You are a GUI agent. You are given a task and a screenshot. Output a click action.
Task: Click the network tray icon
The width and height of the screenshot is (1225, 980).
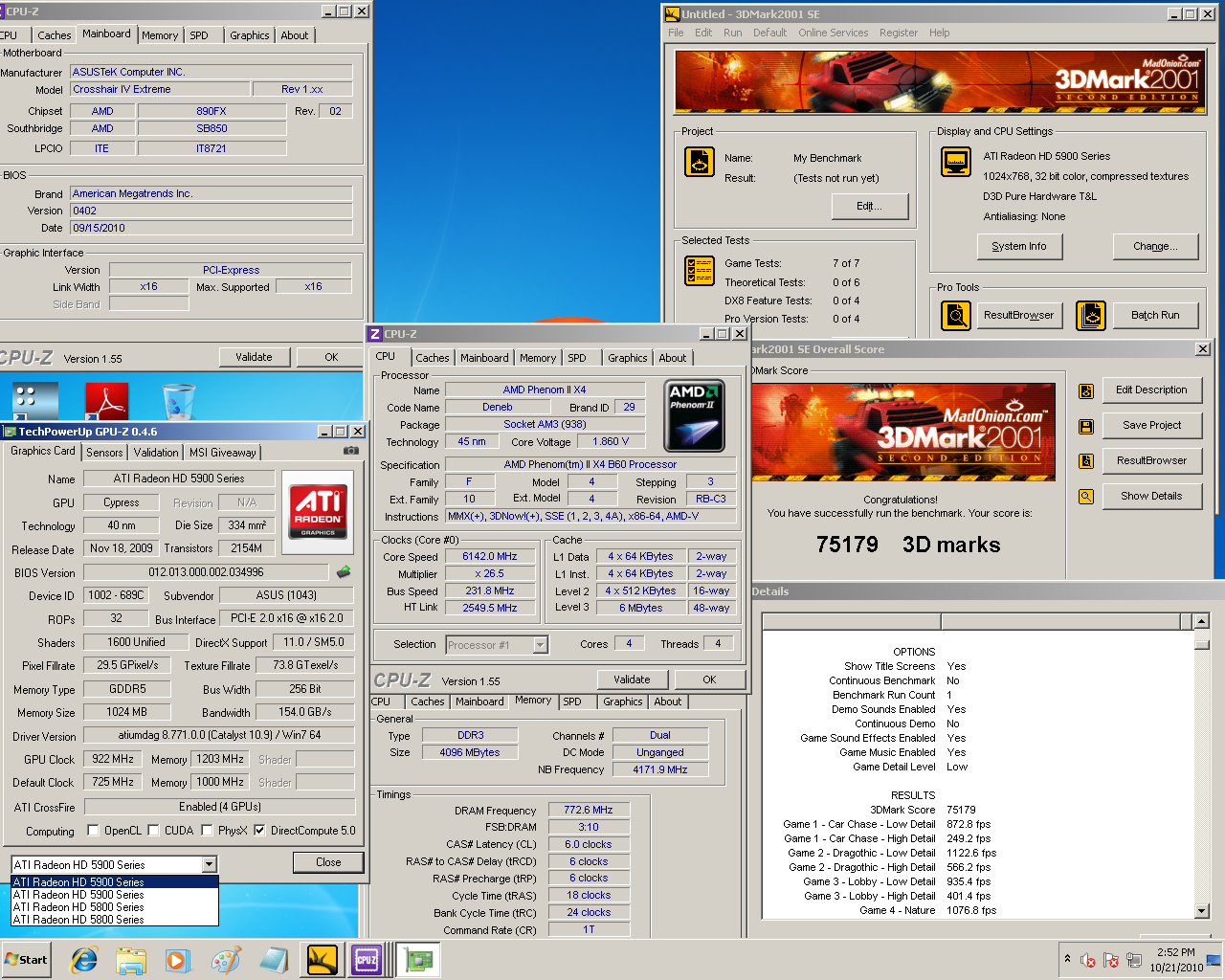click(1134, 960)
